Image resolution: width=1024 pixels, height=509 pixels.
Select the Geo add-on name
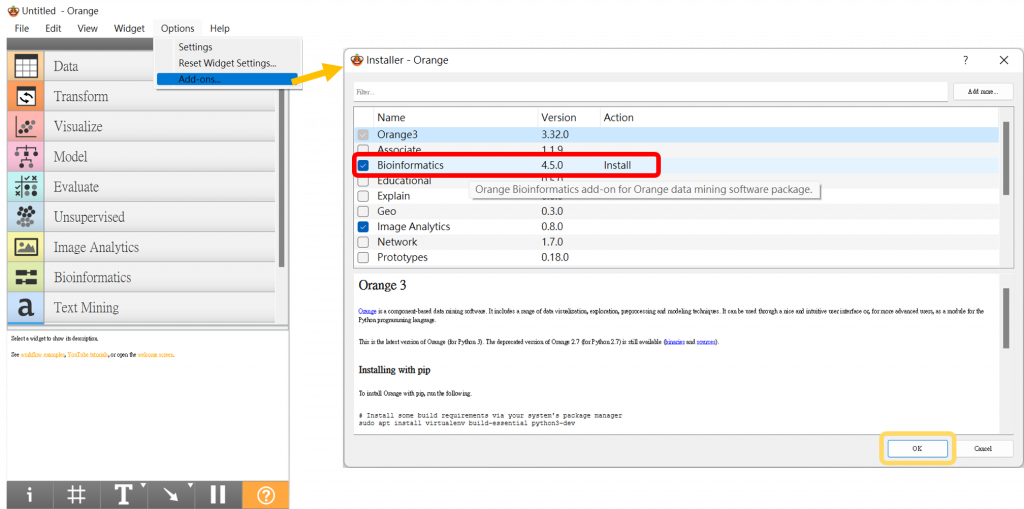coord(387,211)
